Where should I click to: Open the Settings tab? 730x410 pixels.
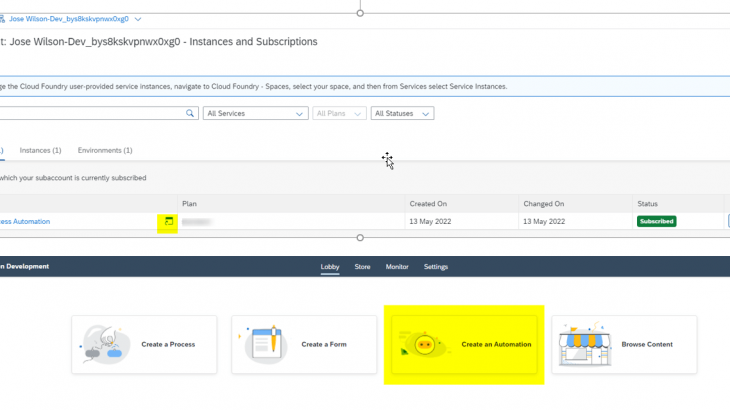436,267
